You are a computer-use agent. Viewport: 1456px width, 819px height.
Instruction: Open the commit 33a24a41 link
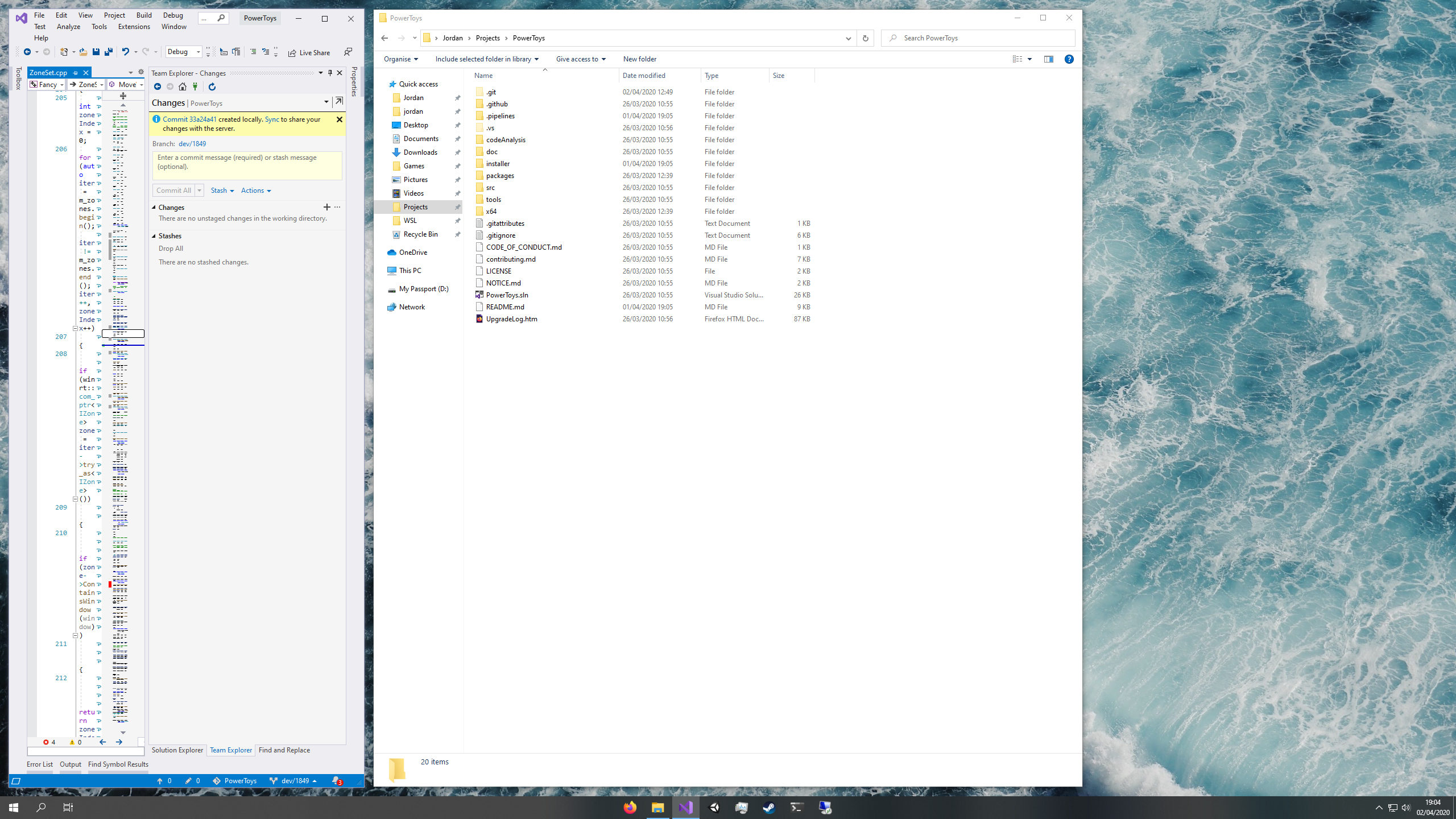pyautogui.click(x=189, y=119)
